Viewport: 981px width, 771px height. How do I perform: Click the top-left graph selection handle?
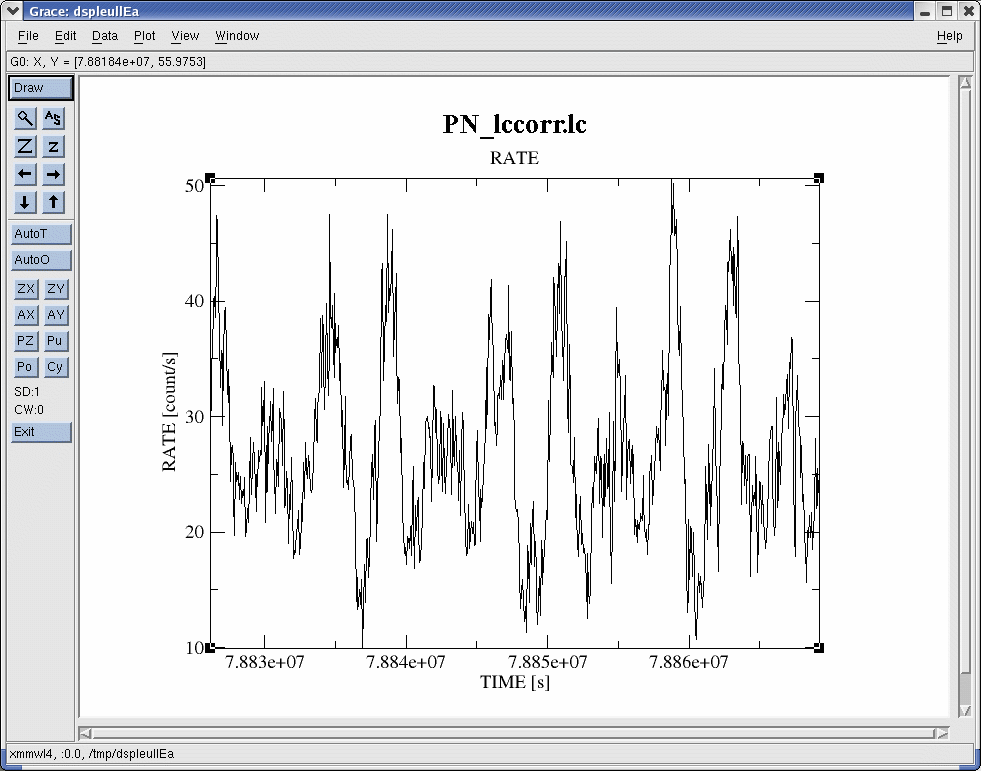point(210,178)
